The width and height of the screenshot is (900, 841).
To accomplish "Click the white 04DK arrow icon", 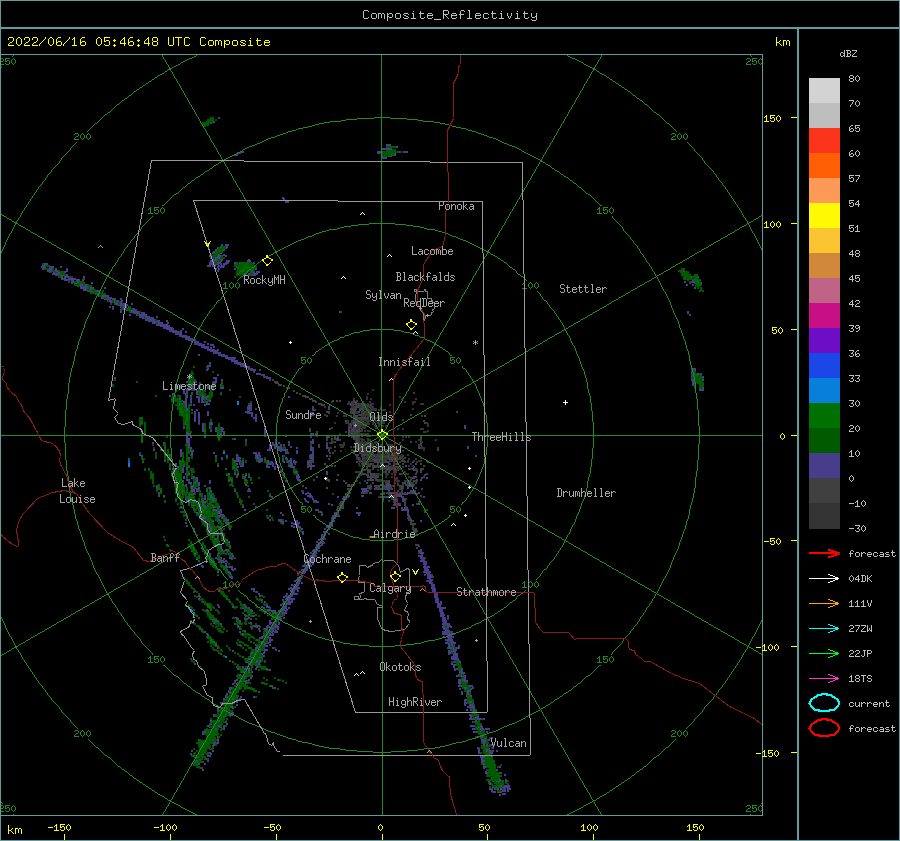I will pos(824,579).
